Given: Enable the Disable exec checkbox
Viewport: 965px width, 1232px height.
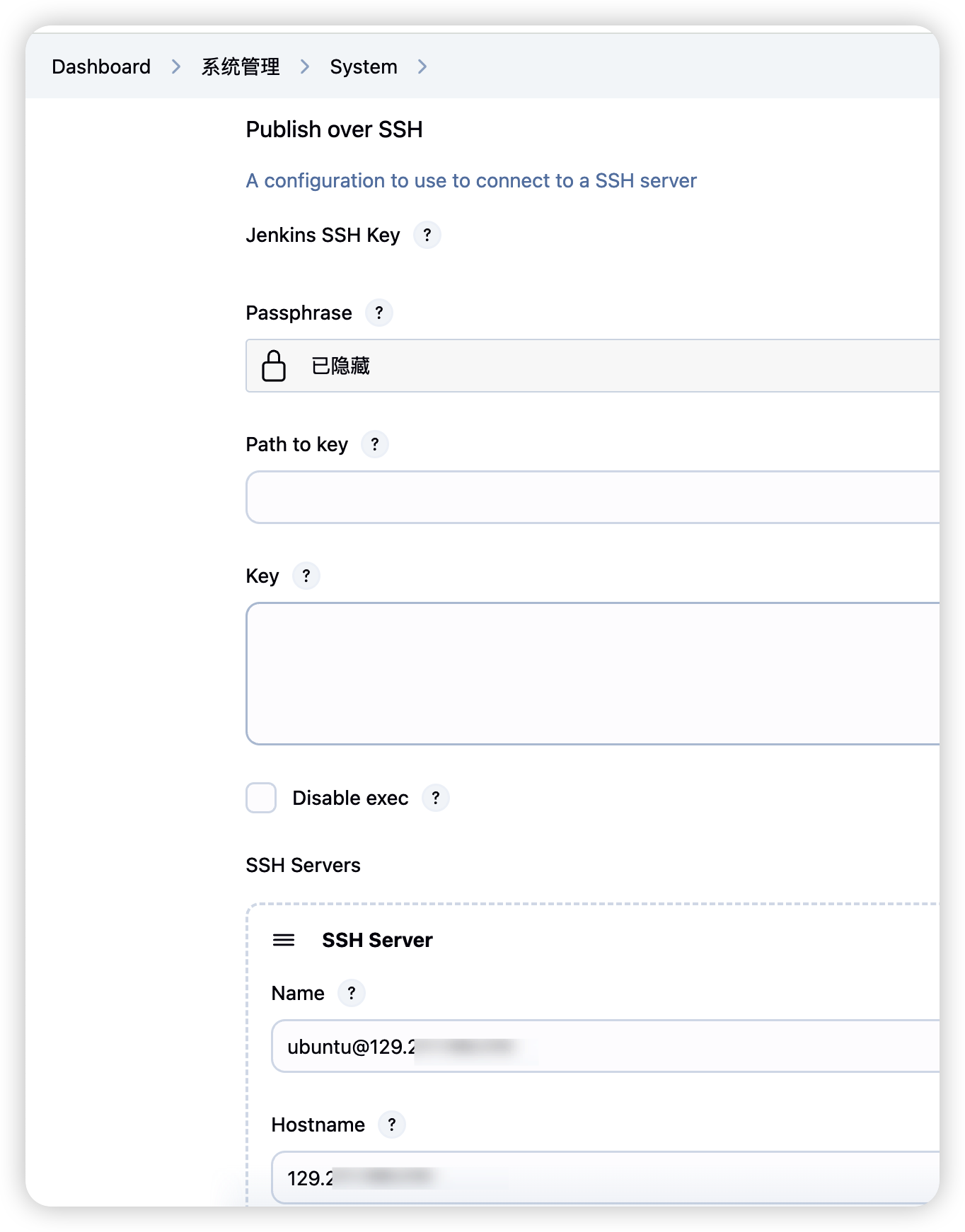Looking at the screenshot, I should click(x=261, y=798).
